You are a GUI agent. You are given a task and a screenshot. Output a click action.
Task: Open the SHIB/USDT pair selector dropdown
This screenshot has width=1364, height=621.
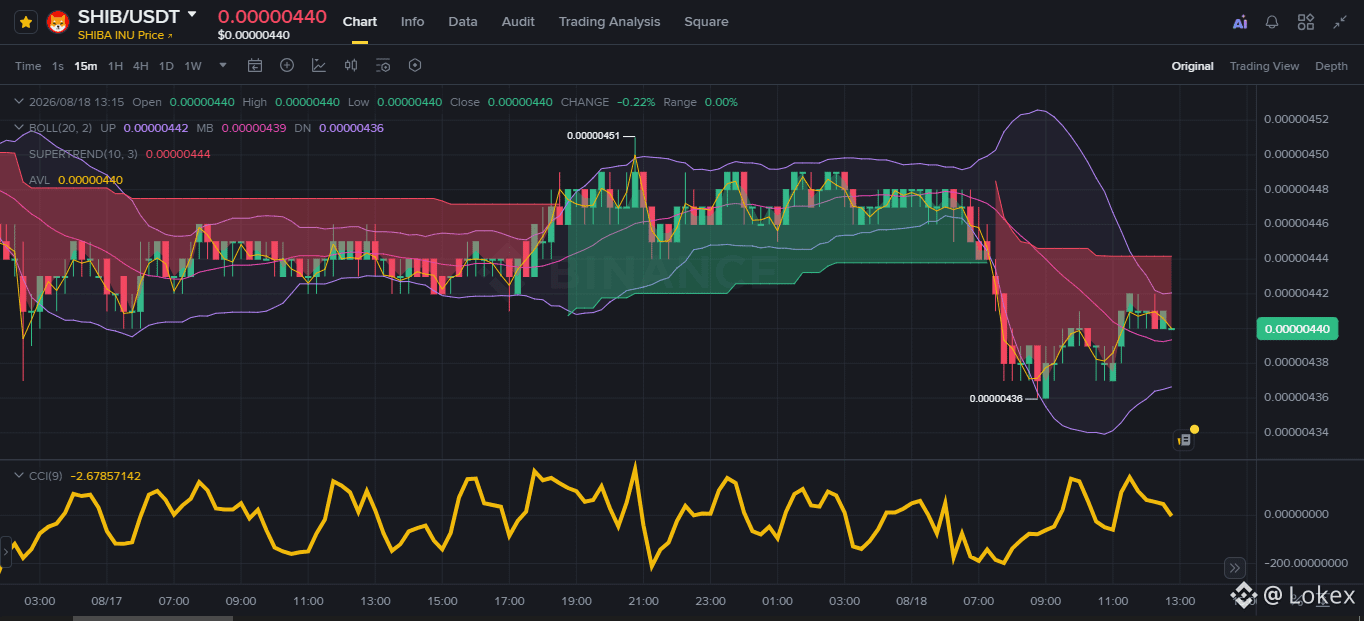click(192, 15)
